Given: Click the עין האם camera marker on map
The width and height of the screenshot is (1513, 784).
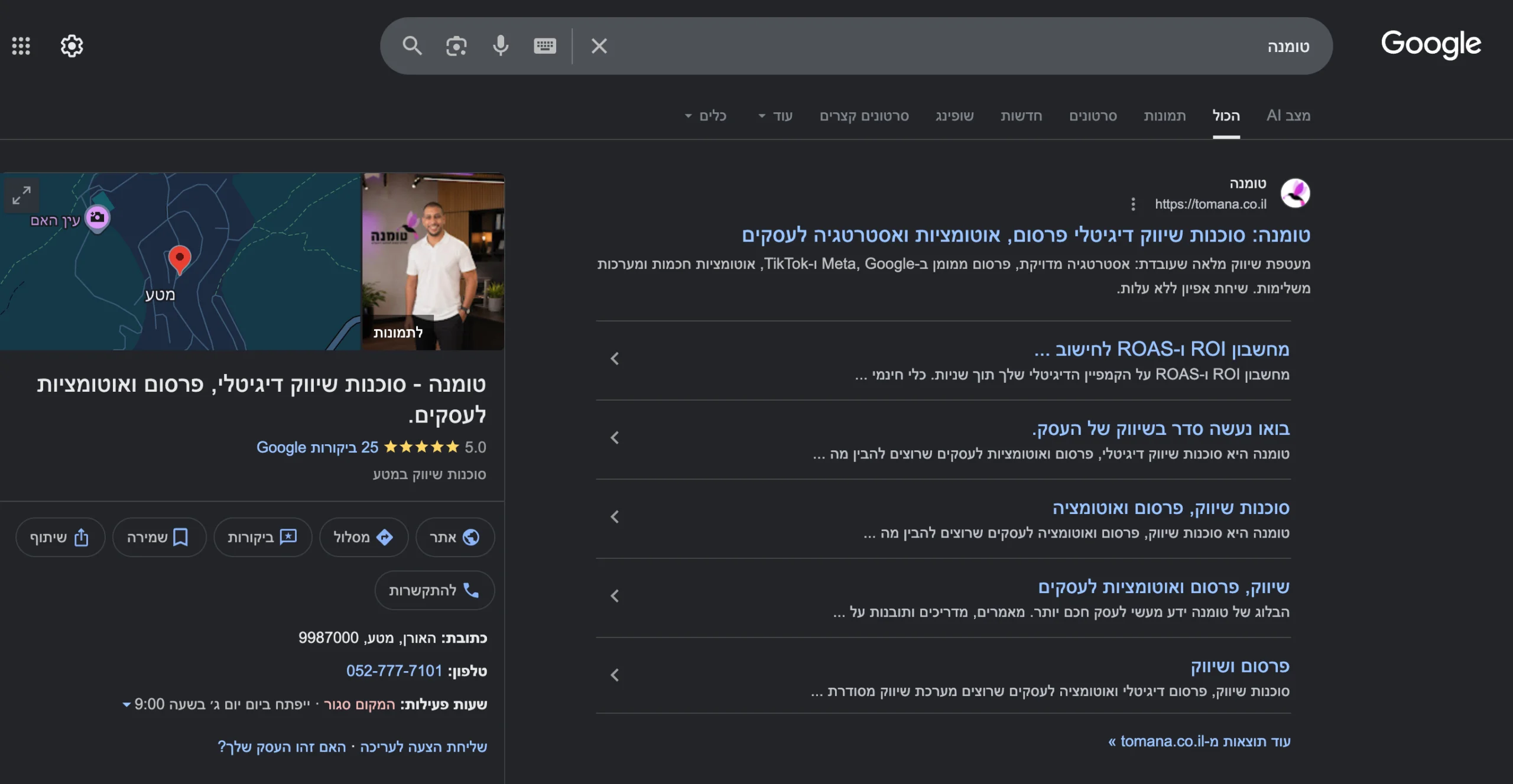Looking at the screenshot, I should 98,218.
